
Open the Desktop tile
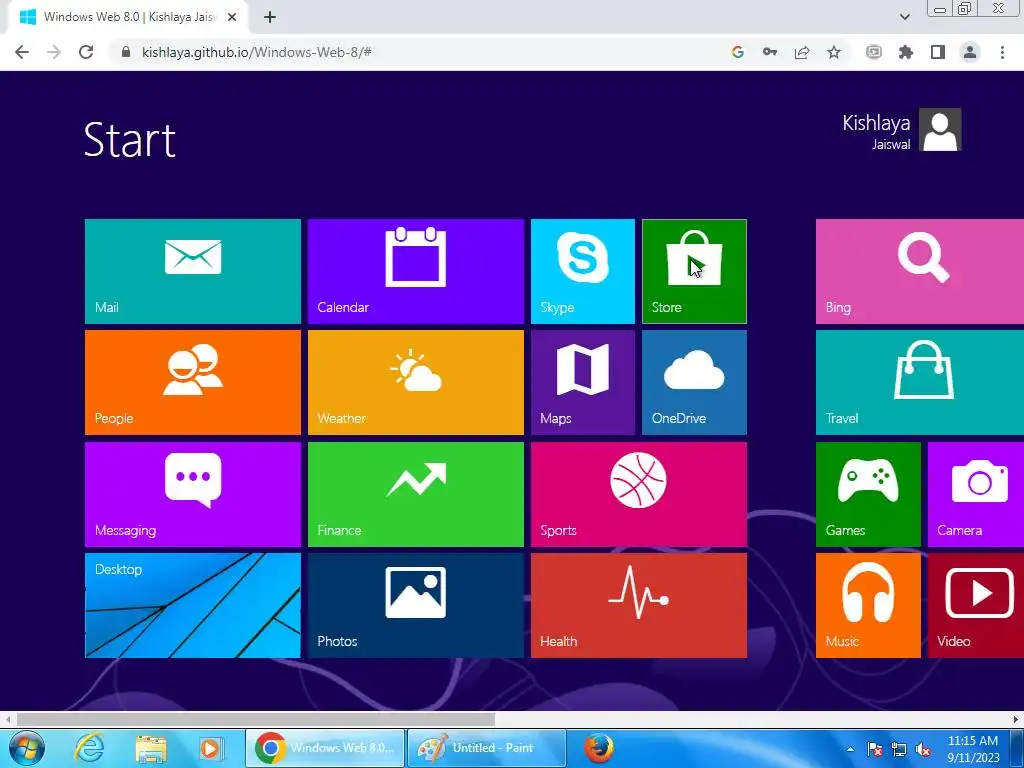[x=193, y=605]
